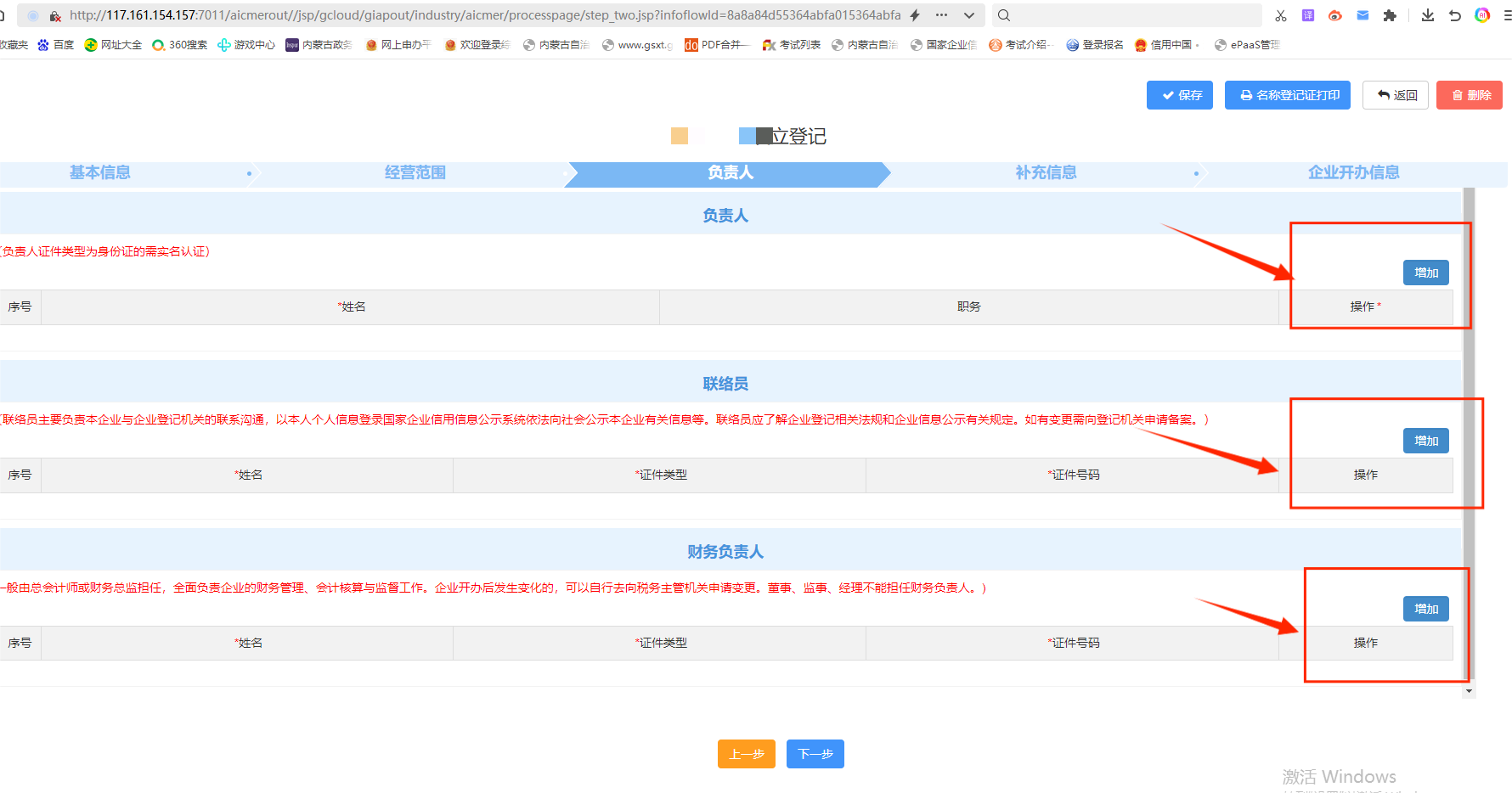This screenshot has width=1512, height=793.
Task: Open the puzzle-piece extensions manager
Action: pyautogui.click(x=1390, y=15)
